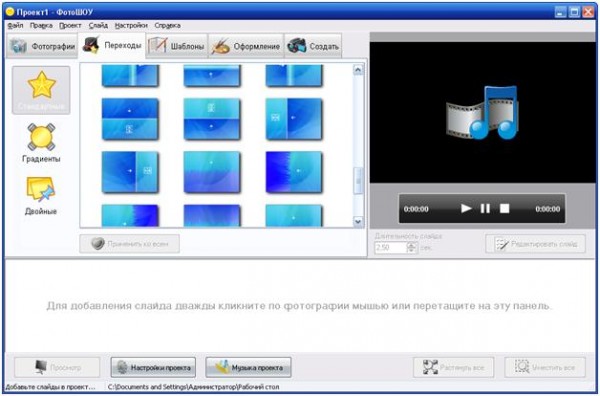Open the Справка menu
Screen dimensions: 600x396
click(x=167, y=25)
